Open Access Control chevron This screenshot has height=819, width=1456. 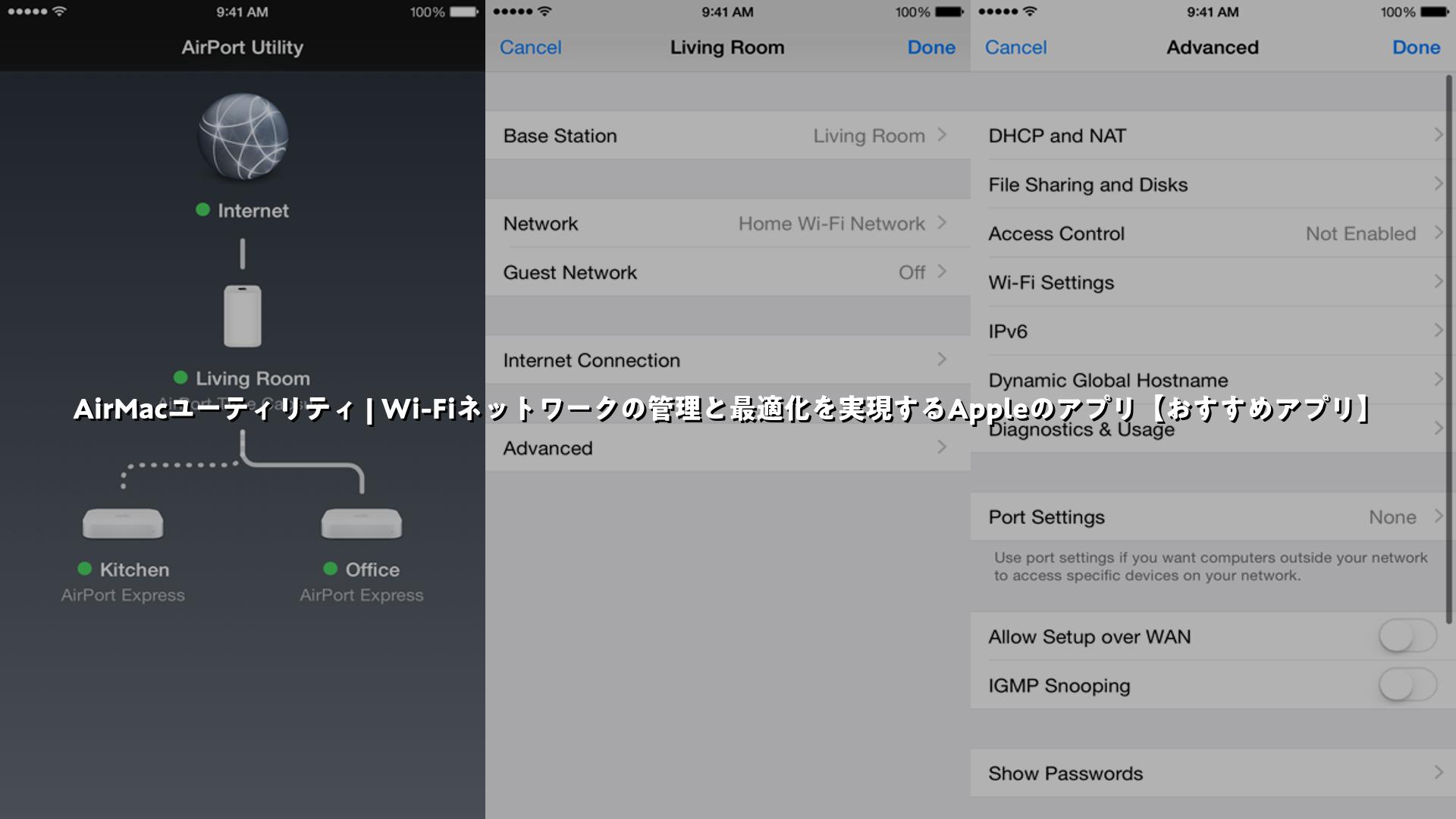click(x=1438, y=233)
